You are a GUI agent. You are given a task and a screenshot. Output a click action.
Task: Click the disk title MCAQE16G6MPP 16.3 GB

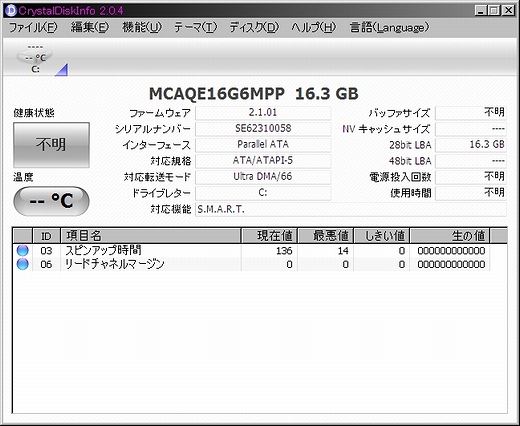coord(254,94)
